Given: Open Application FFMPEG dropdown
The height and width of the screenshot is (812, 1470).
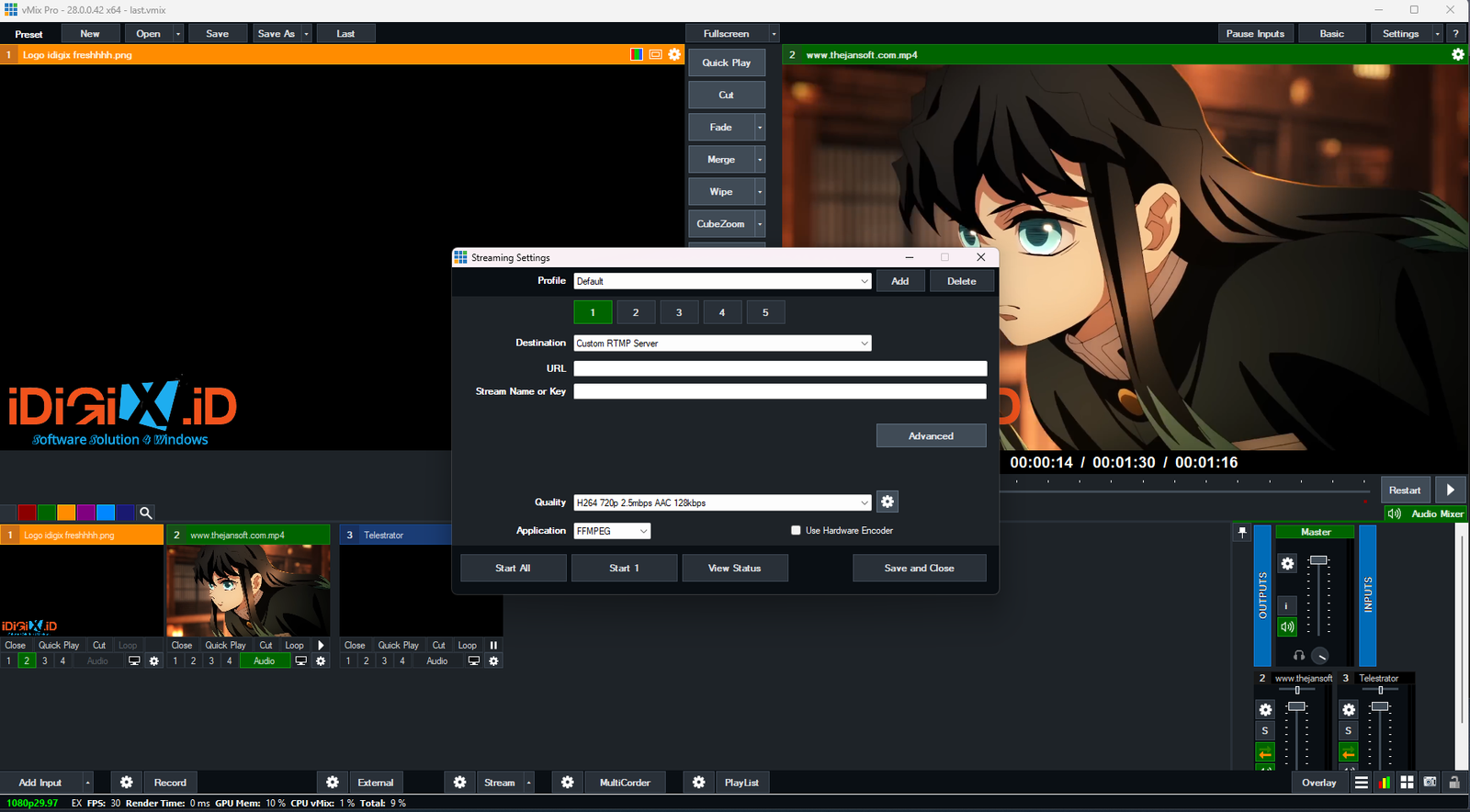Looking at the screenshot, I should point(612,531).
